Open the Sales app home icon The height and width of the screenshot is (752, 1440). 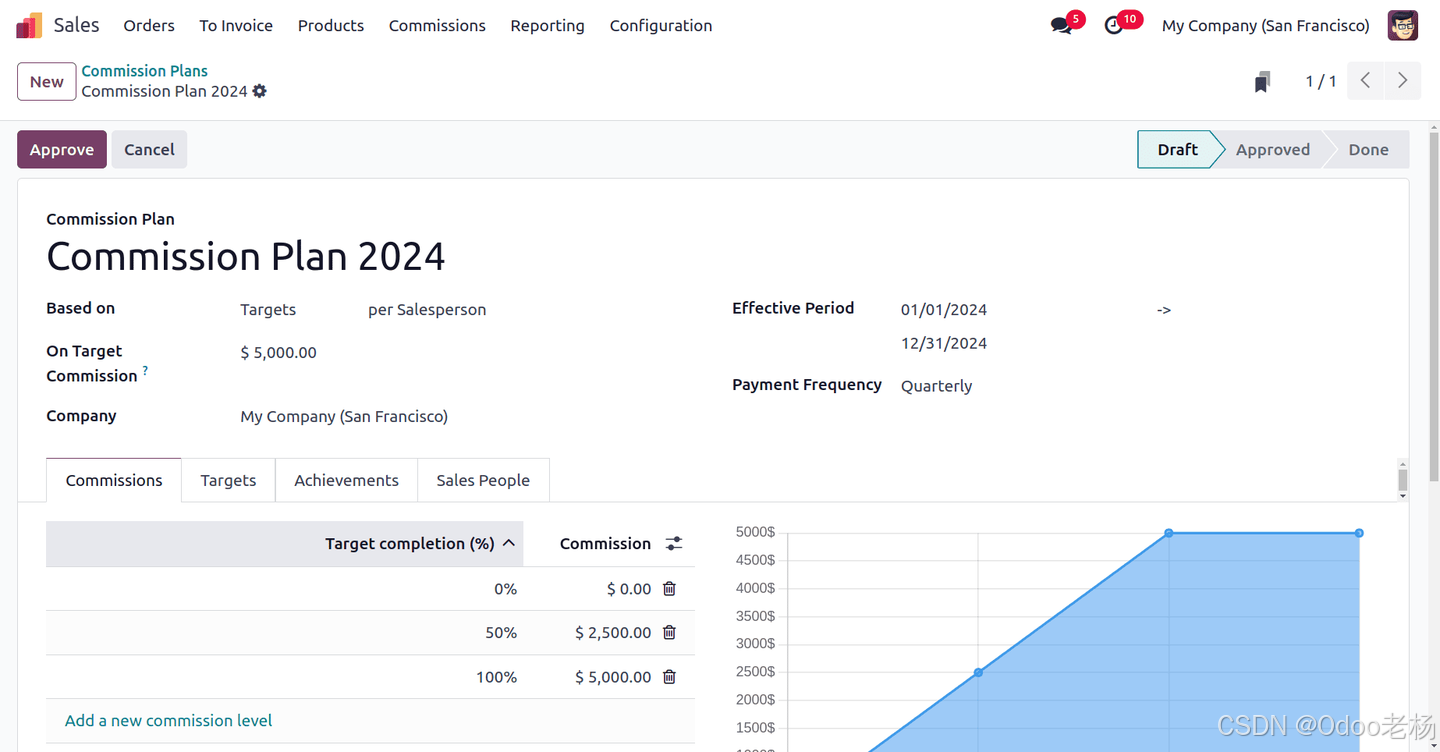pos(29,25)
